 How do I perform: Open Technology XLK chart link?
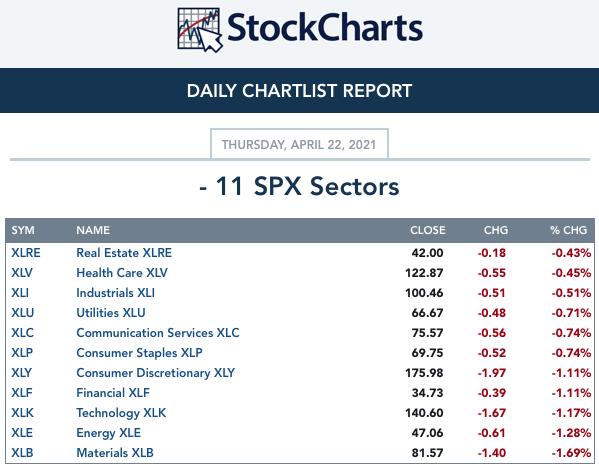121,413
